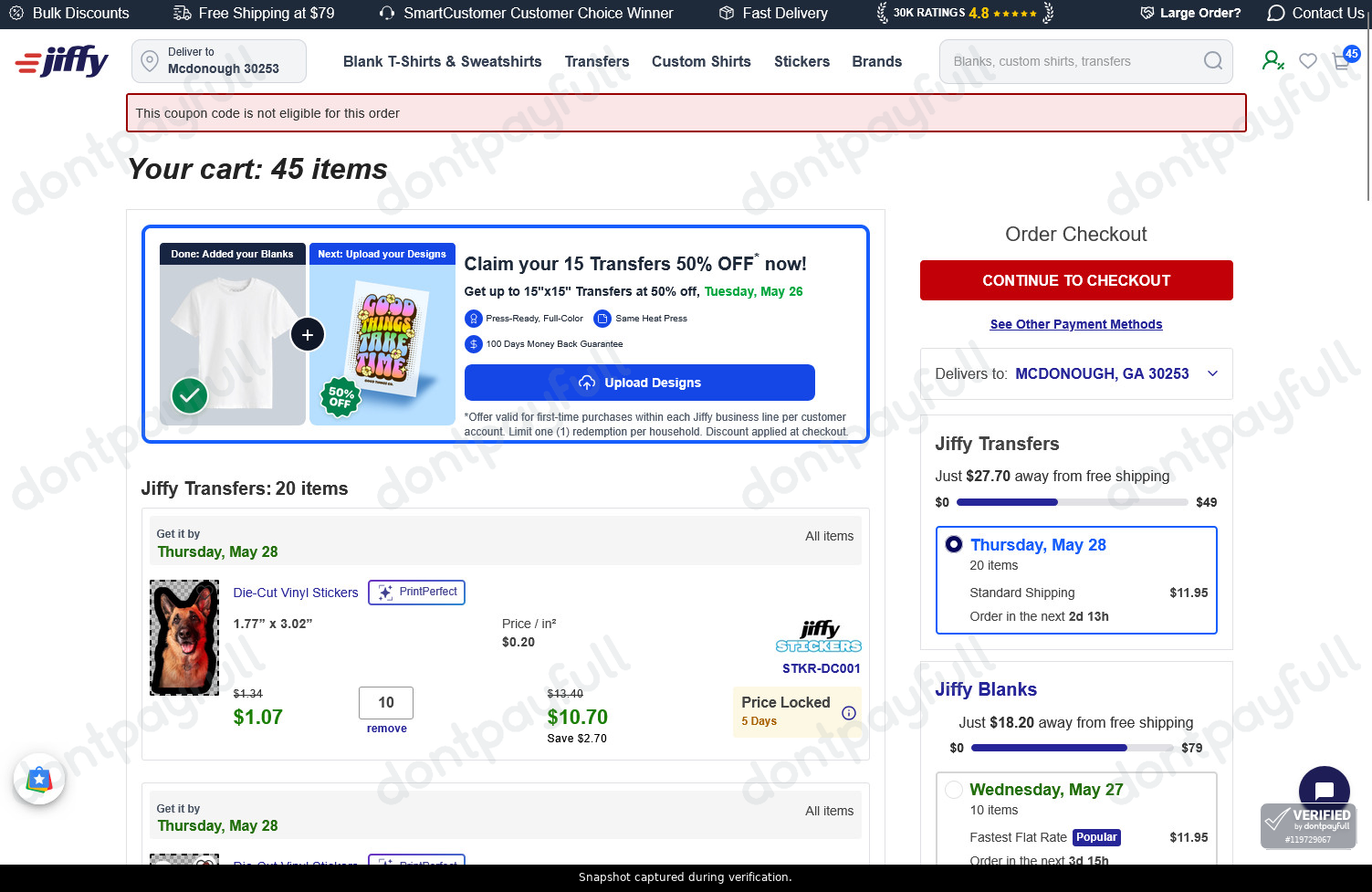Click the Price Locked 5 Days box
The width and height of the screenshot is (1372, 892).
click(798, 712)
